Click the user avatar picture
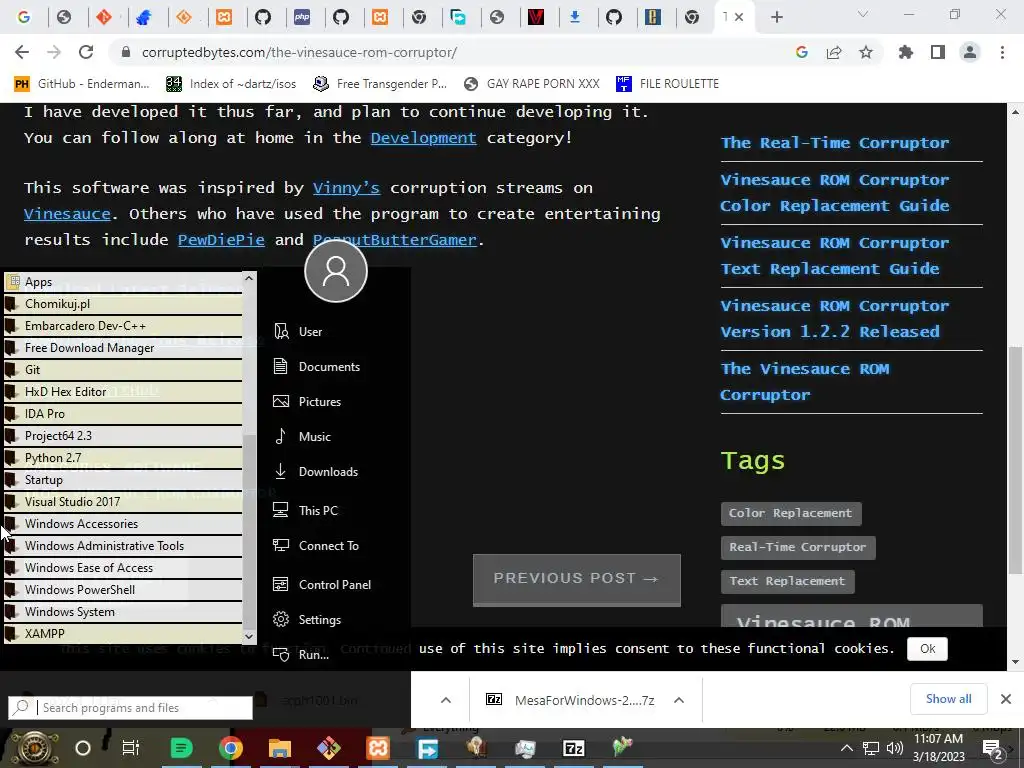The image size is (1024, 768). click(336, 271)
